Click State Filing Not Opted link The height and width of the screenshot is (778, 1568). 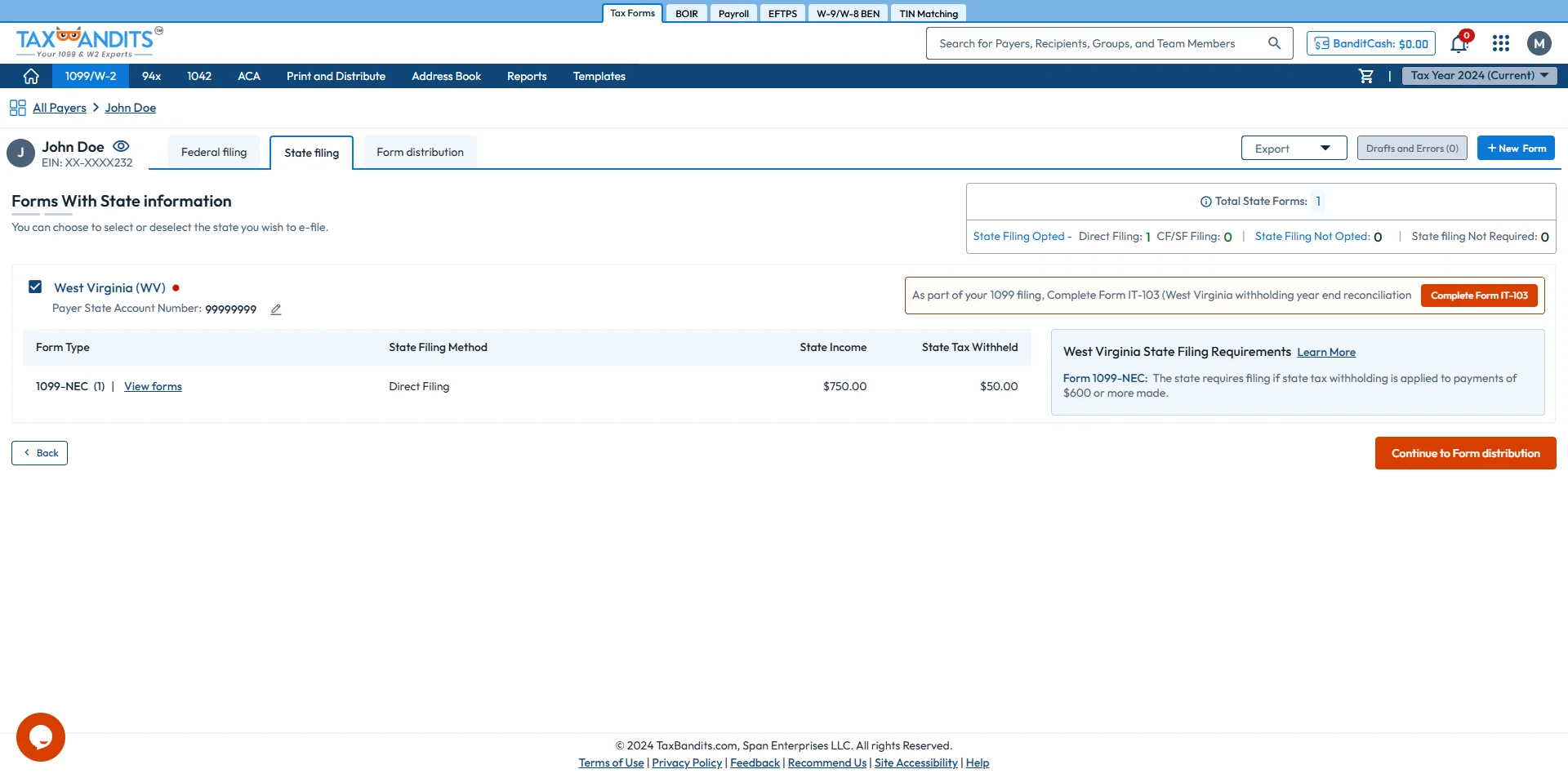(1312, 236)
